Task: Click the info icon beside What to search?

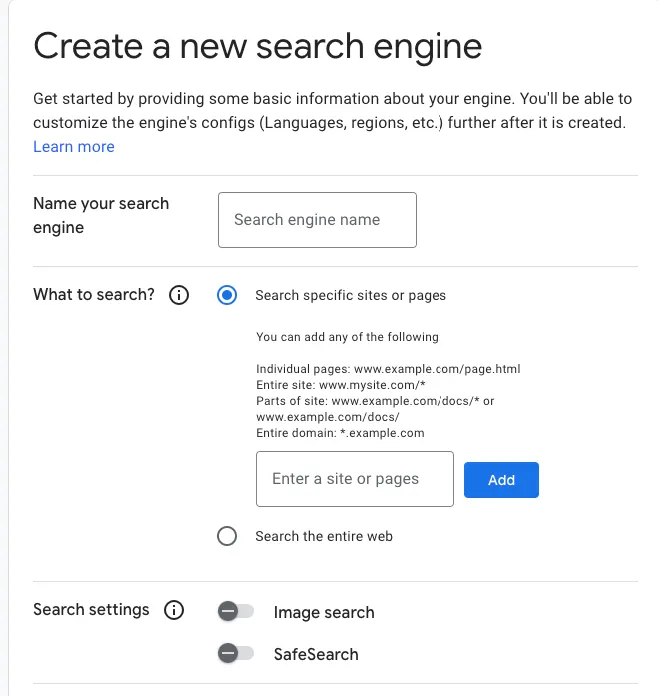Action: tap(179, 296)
